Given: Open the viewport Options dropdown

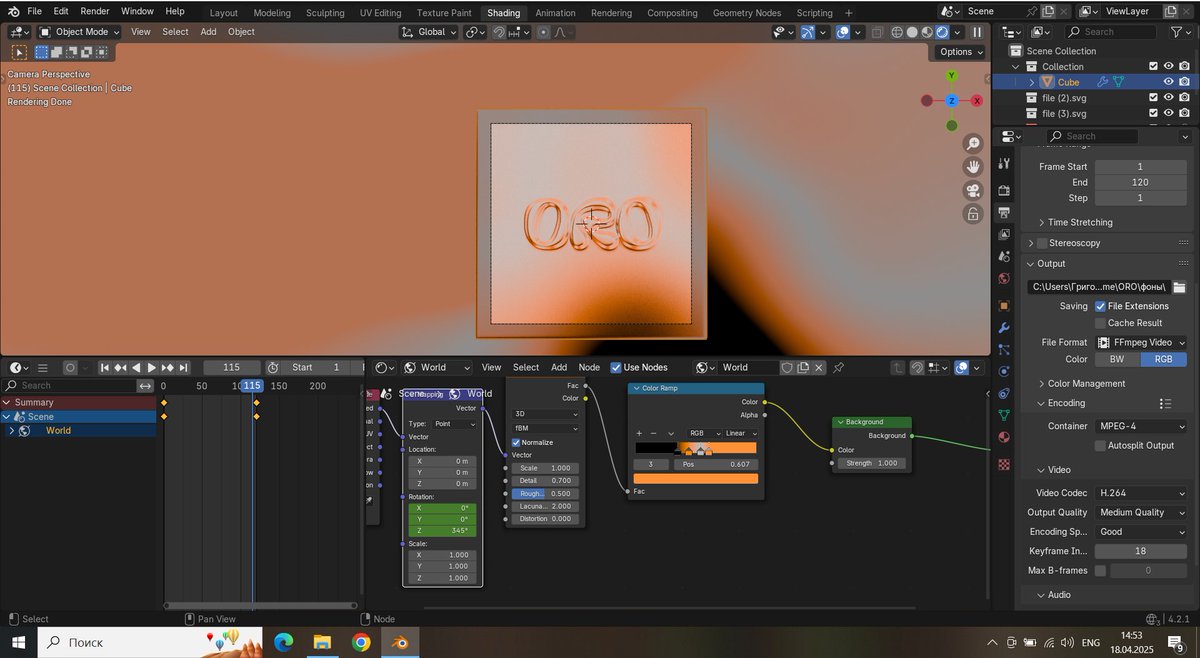Looking at the screenshot, I should (x=960, y=52).
